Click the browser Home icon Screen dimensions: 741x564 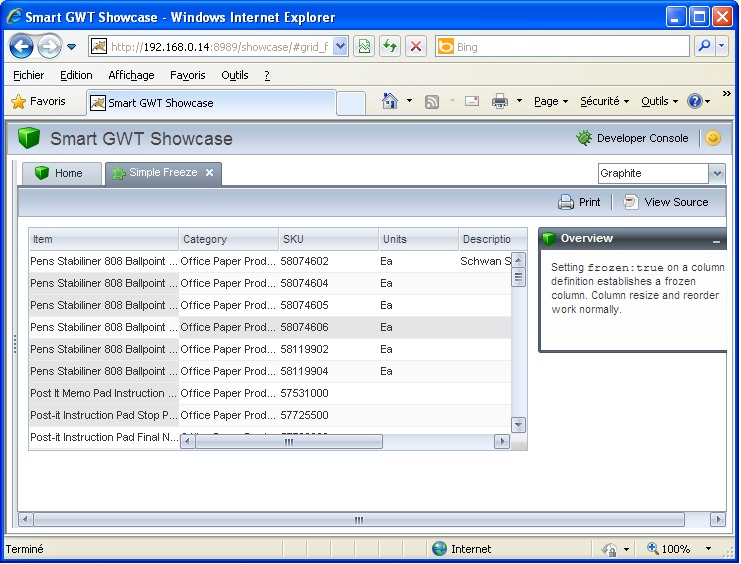390,101
